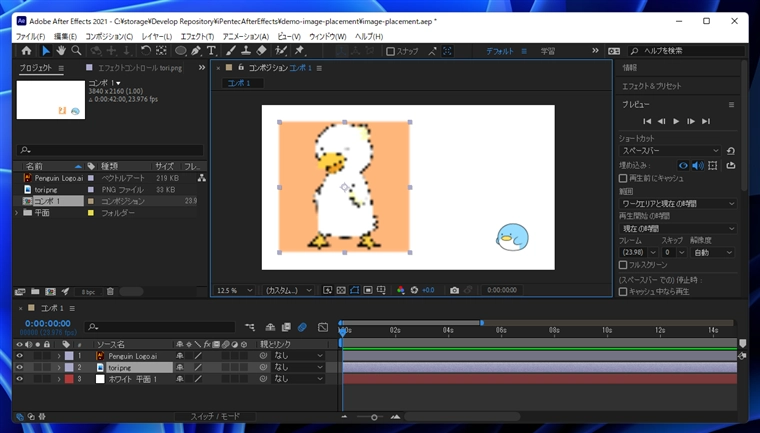Open the Spacebar shortcut dropdown

(670, 151)
